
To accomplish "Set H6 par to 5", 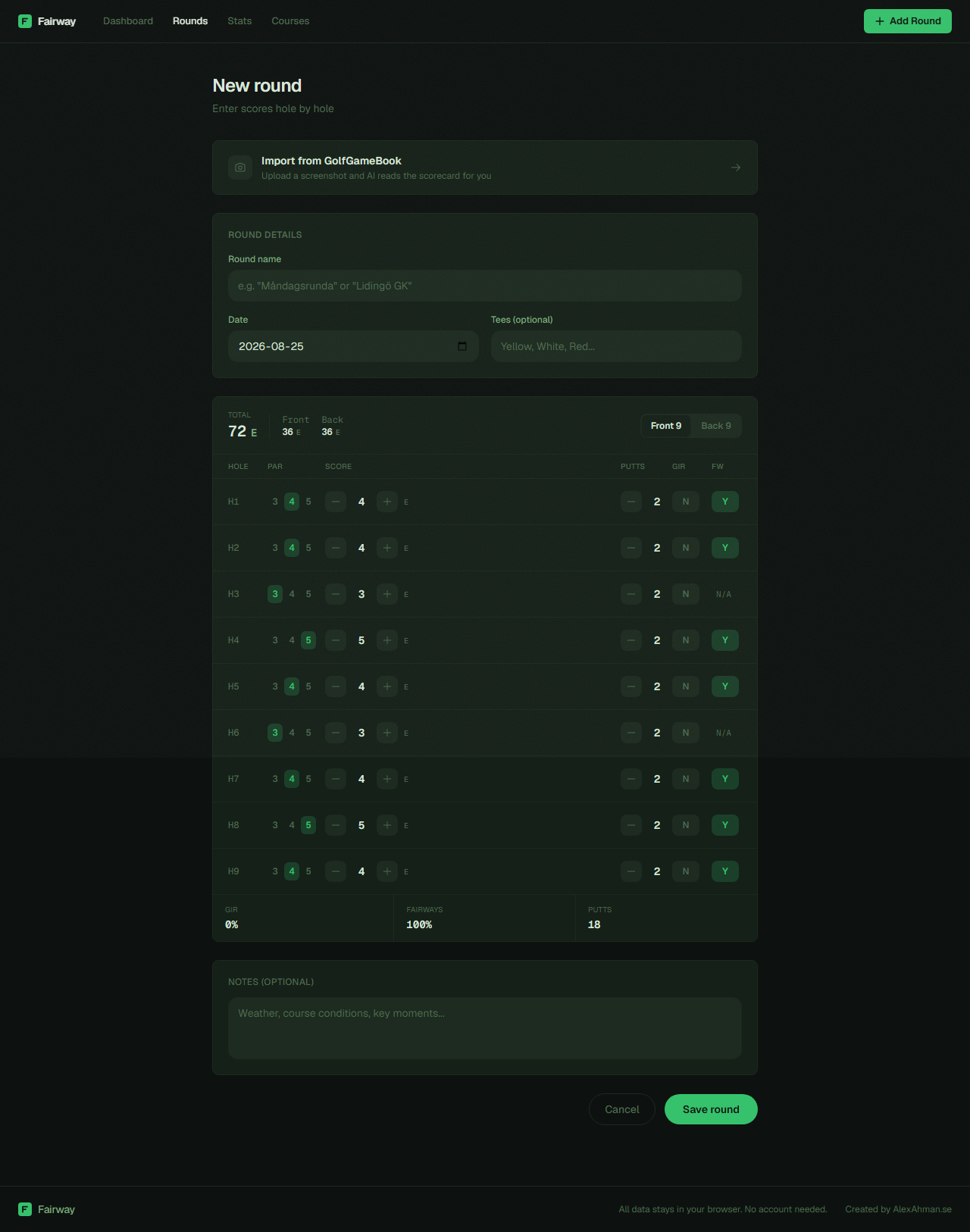I will click(308, 733).
